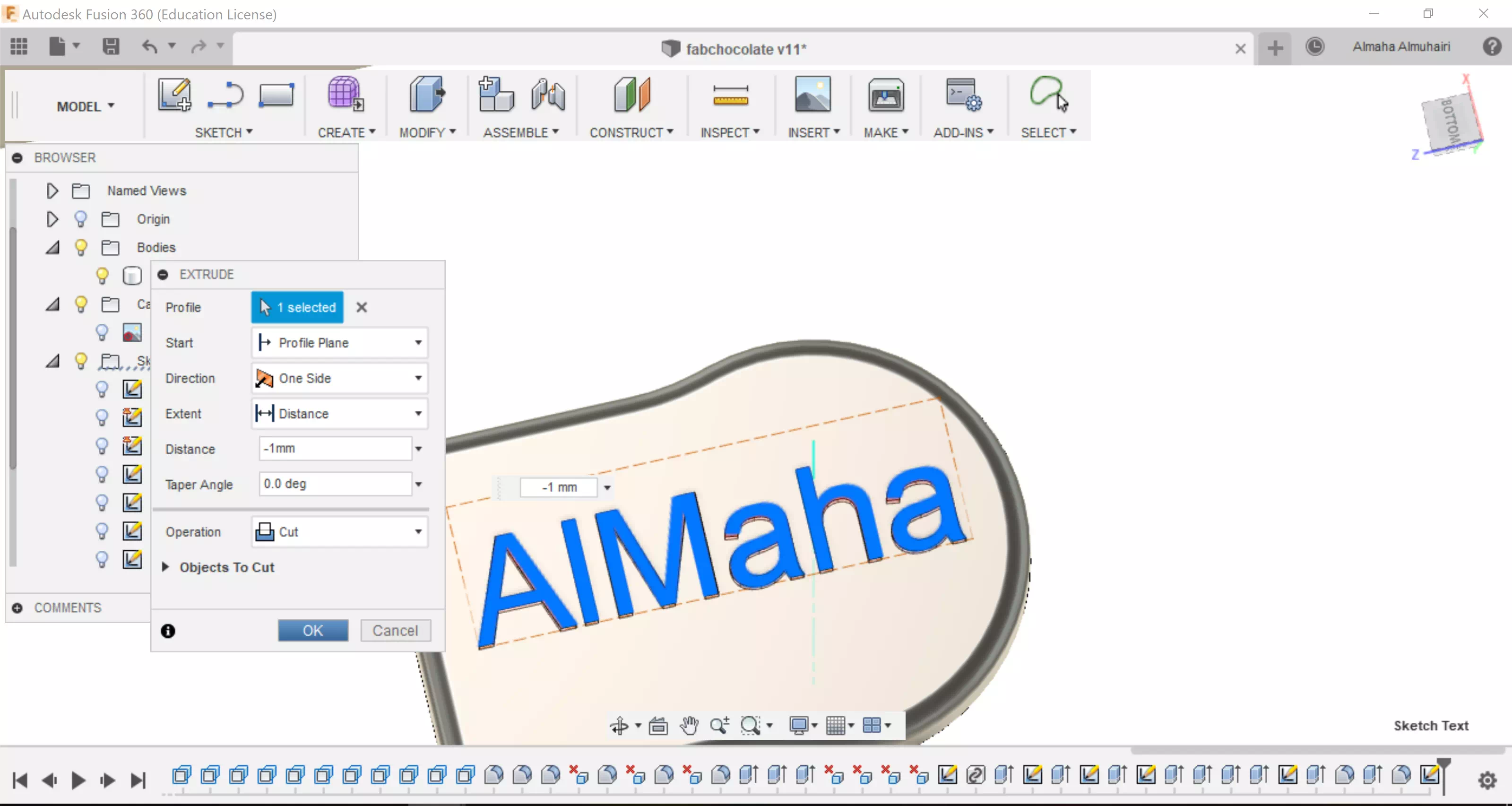Open the Scripts and Add-Ins icon
The width and height of the screenshot is (1512, 806).
coord(963,95)
